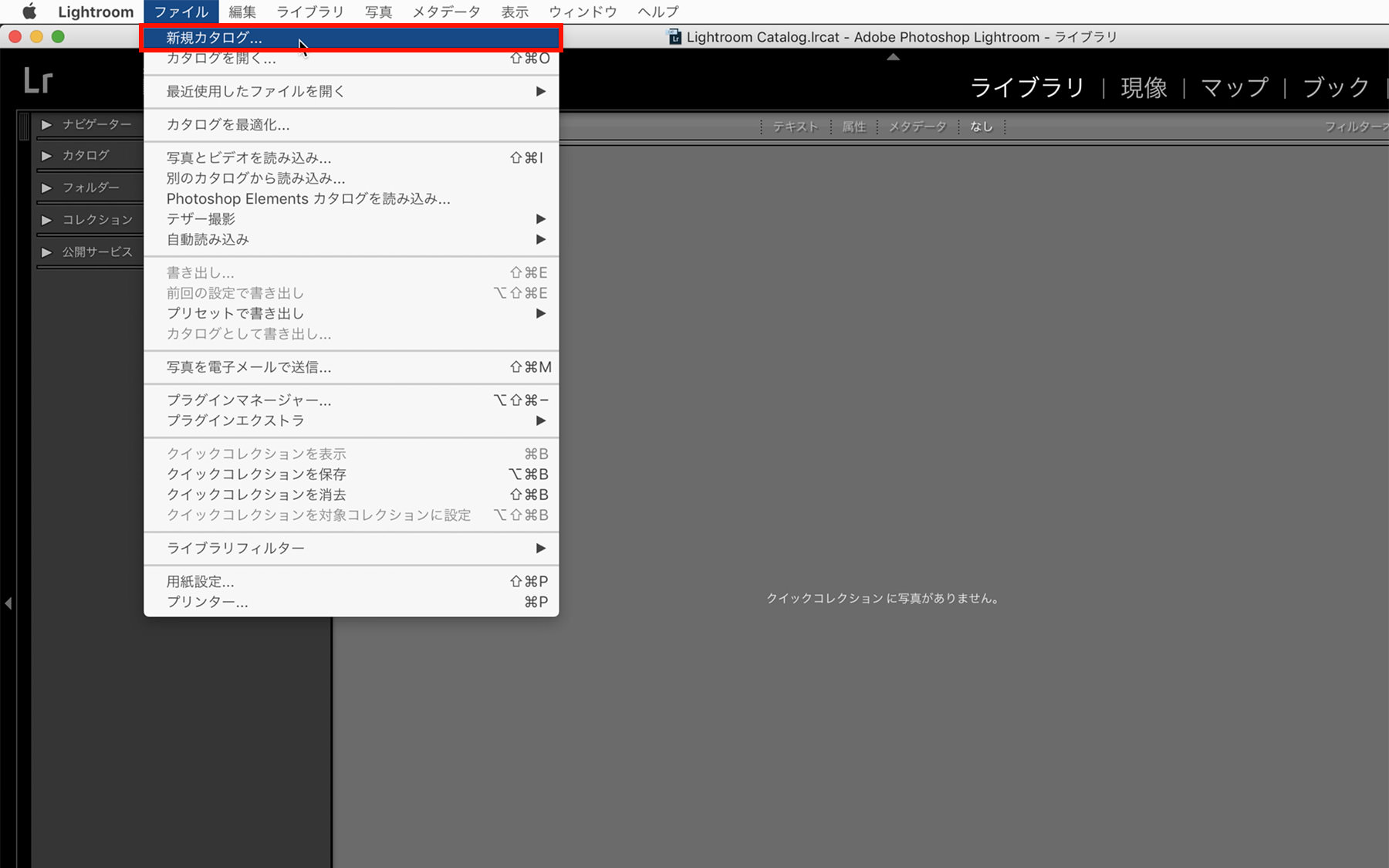
Task: Expand the コレクション panel
Action: pyautogui.click(x=47, y=220)
